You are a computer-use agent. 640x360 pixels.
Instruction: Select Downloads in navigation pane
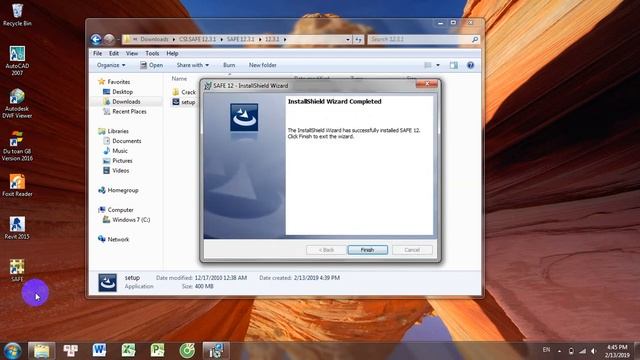122,102
